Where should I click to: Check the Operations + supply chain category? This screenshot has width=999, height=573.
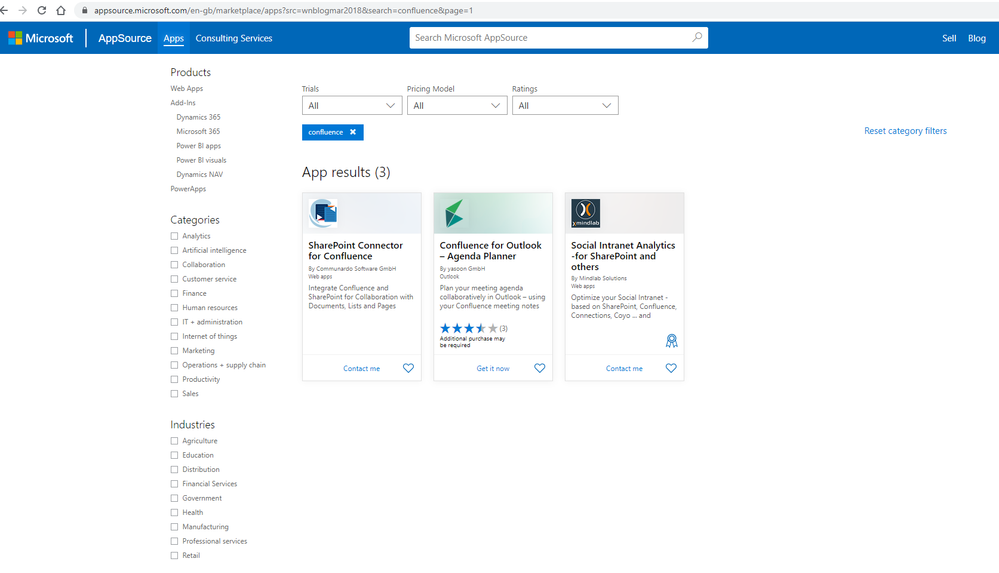174,365
